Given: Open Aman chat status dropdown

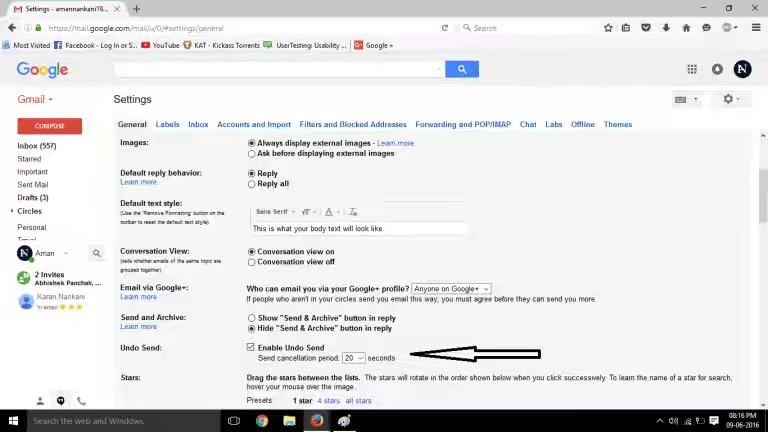Looking at the screenshot, I should (66, 253).
